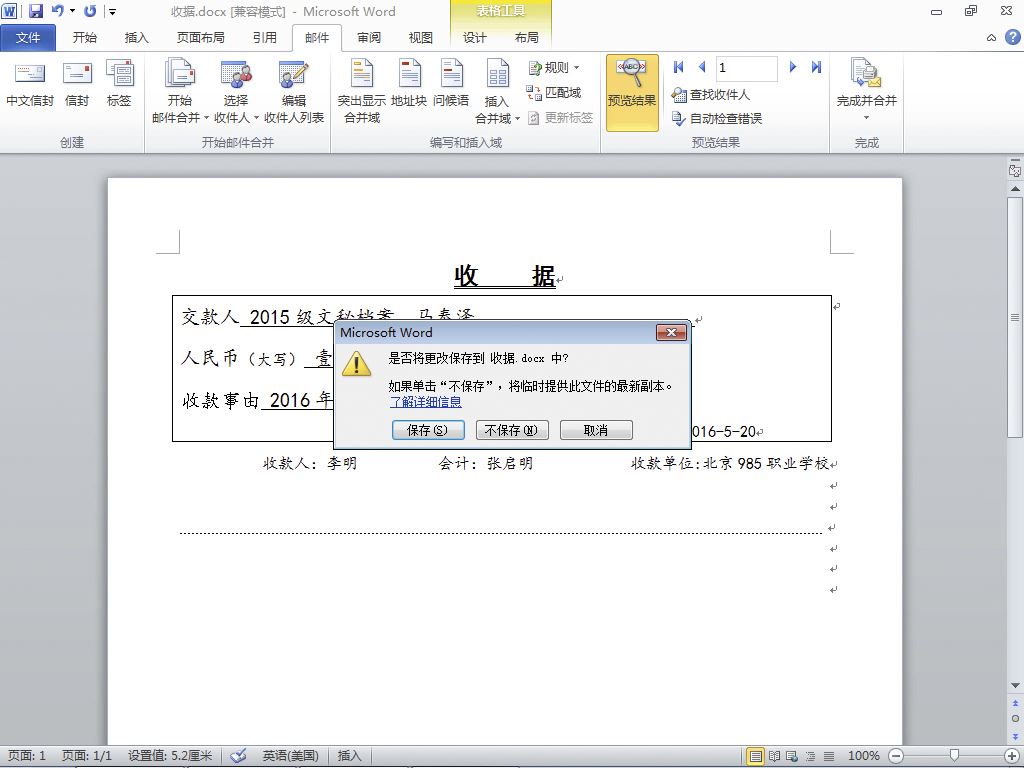Go to previous record arrow
The height and width of the screenshot is (768, 1024).
(702, 67)
